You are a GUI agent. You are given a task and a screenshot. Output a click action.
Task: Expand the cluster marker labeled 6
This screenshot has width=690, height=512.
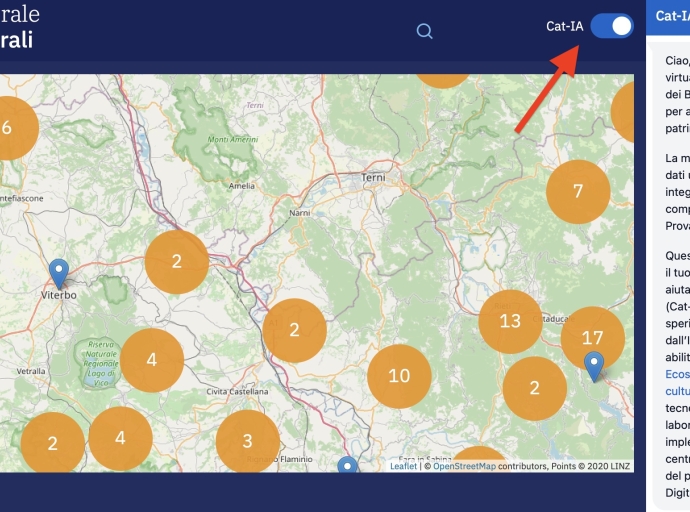8,127
